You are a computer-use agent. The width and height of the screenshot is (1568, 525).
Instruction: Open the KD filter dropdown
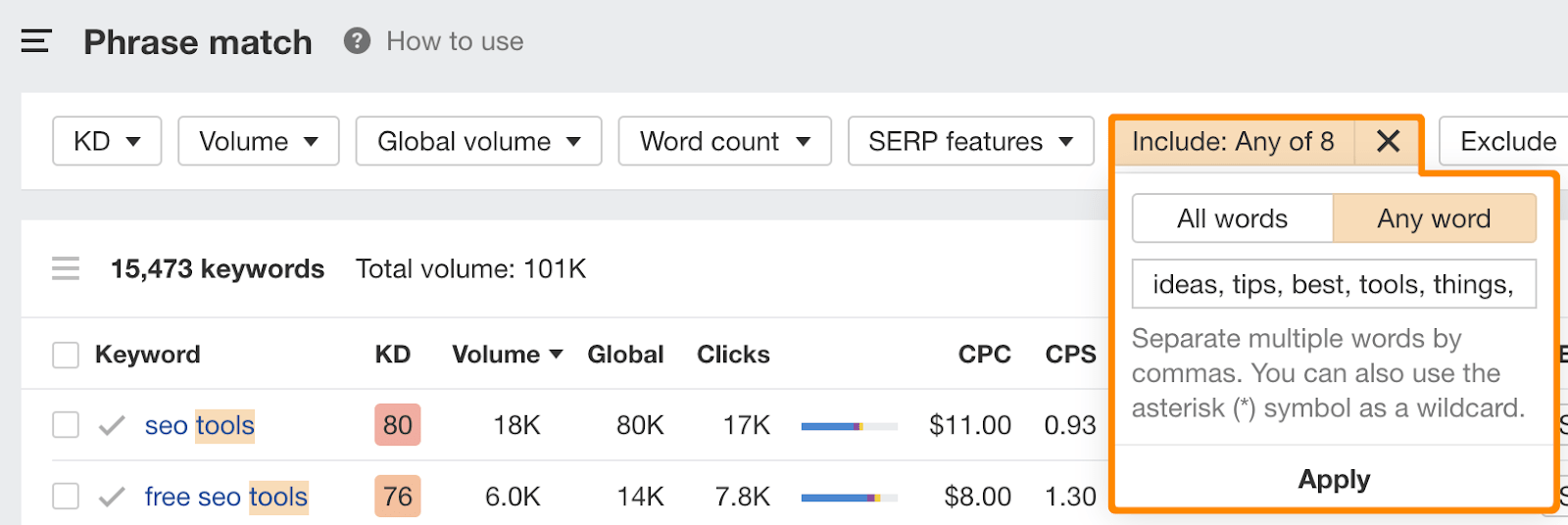point(107,142)
